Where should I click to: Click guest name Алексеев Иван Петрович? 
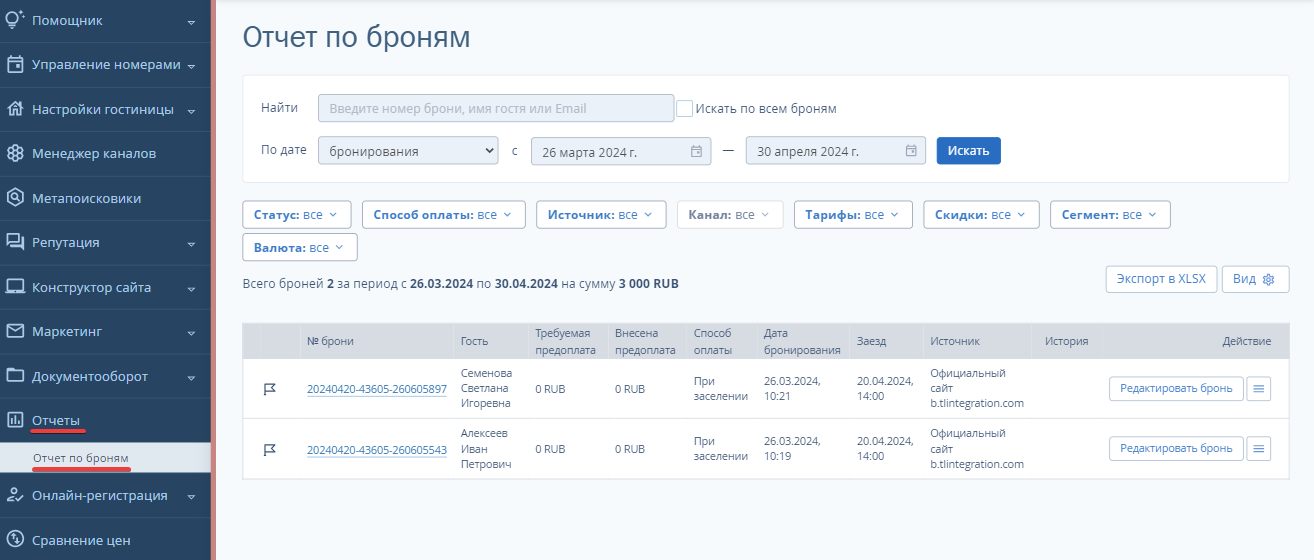[486, 449]
